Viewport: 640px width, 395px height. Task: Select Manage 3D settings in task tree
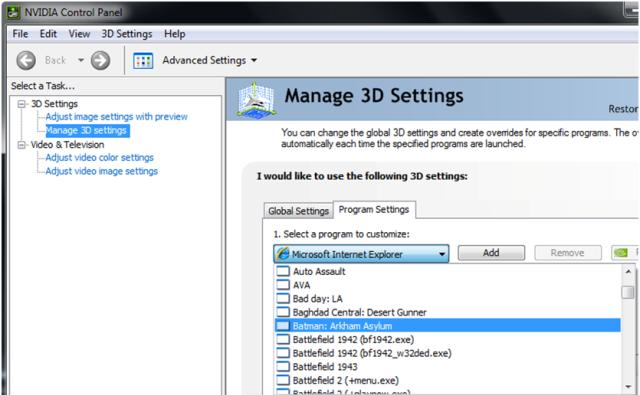point(87,131)
